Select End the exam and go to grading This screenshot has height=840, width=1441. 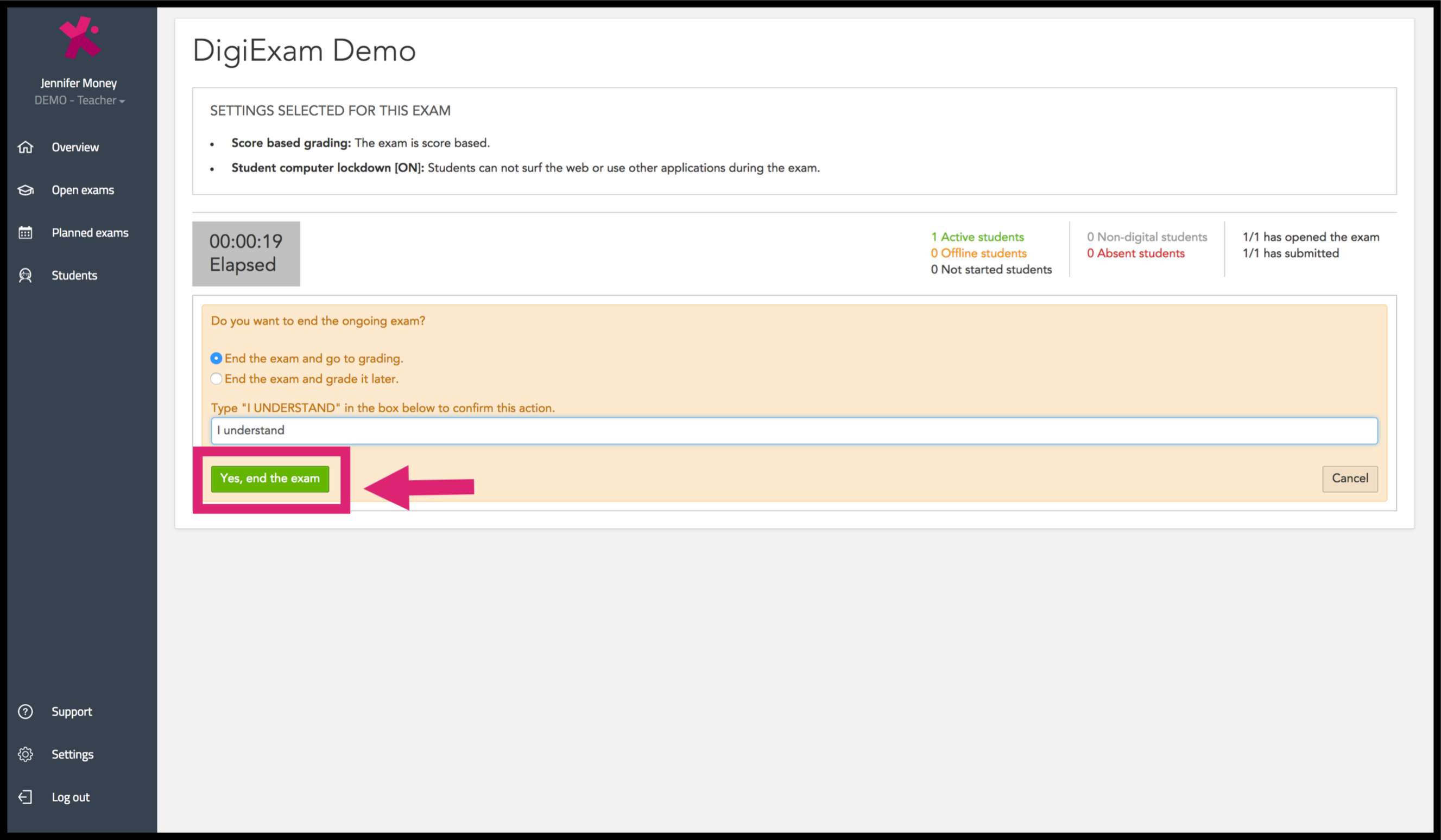[216, 358]
